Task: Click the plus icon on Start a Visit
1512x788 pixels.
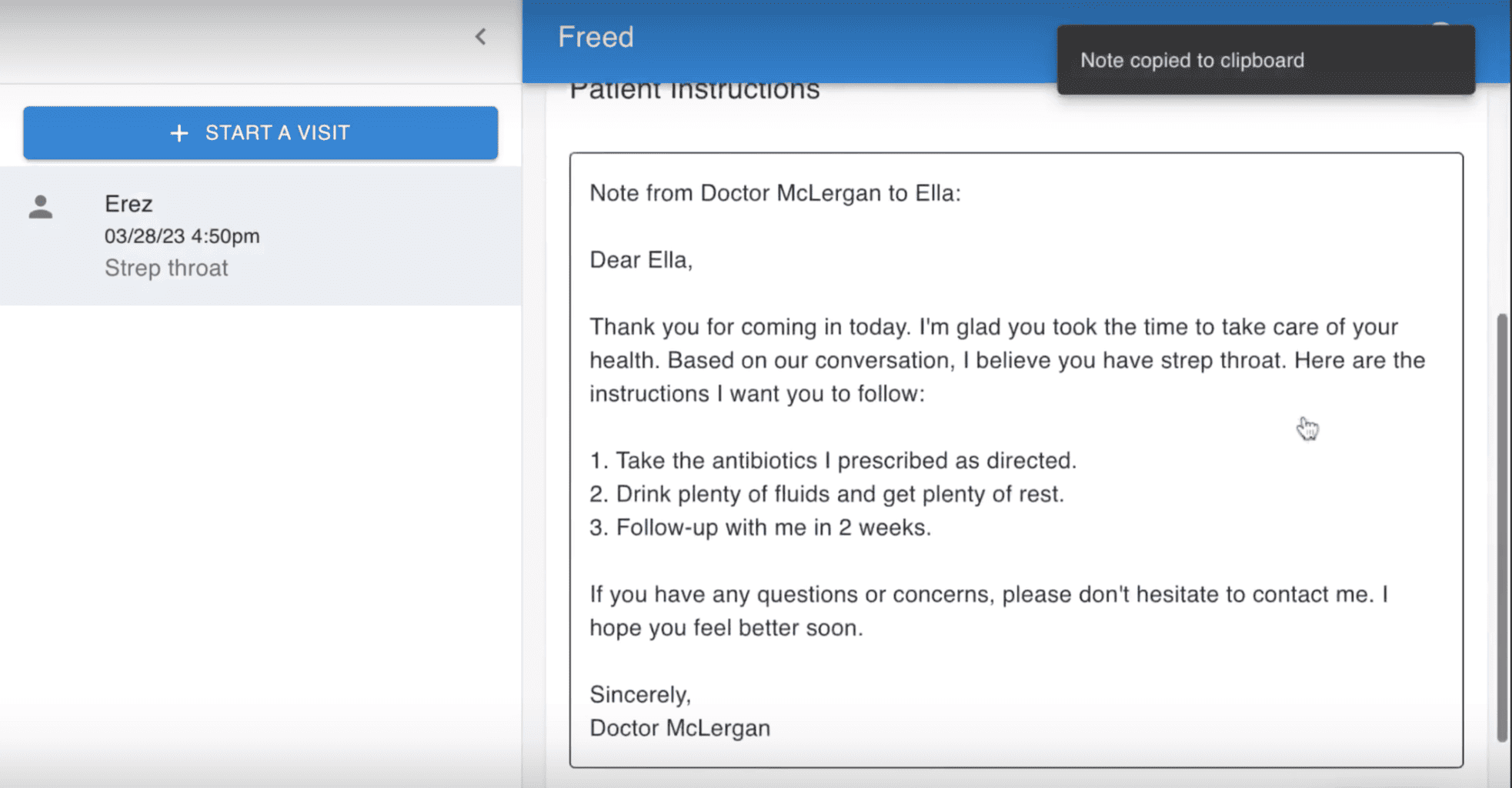Action: tap(179, 133)
